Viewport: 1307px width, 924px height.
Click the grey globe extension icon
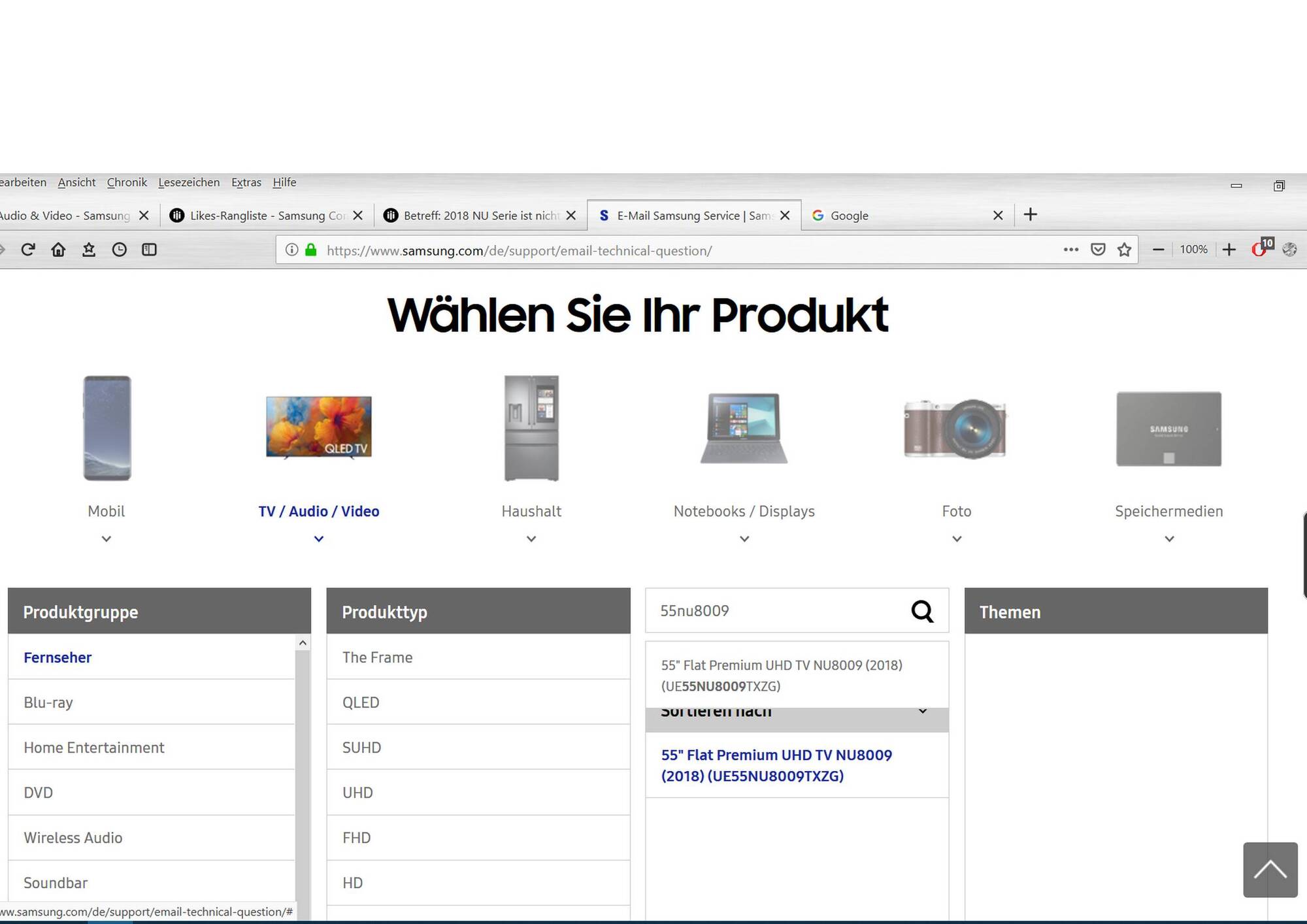click(x=1289, y=250)
